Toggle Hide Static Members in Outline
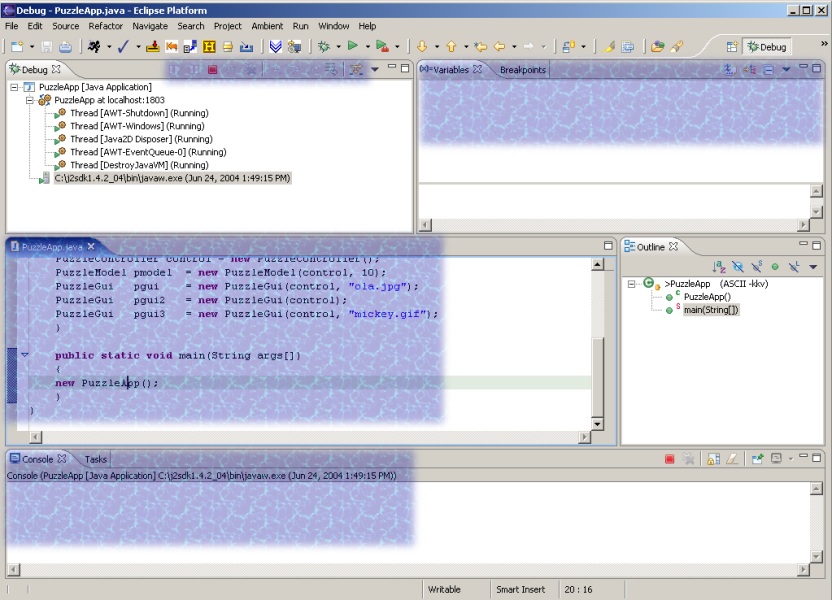The width and height of the screenshot is (832, 600). 756,267
